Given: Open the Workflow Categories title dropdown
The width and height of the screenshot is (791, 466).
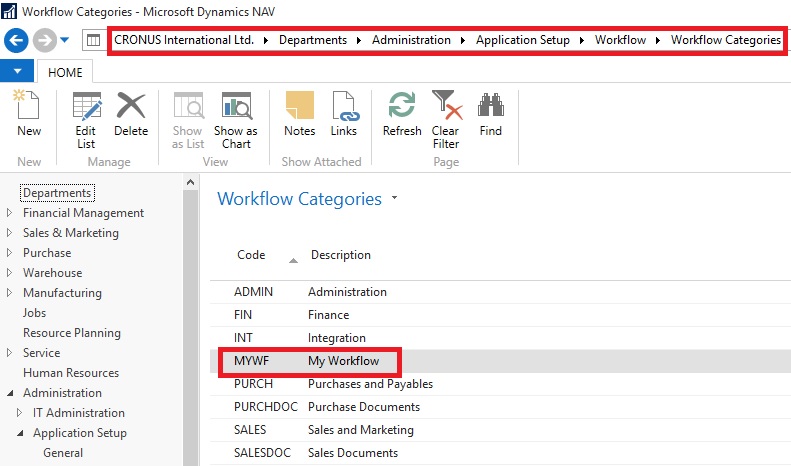Looking at the screenshot, I should point(395,199).
